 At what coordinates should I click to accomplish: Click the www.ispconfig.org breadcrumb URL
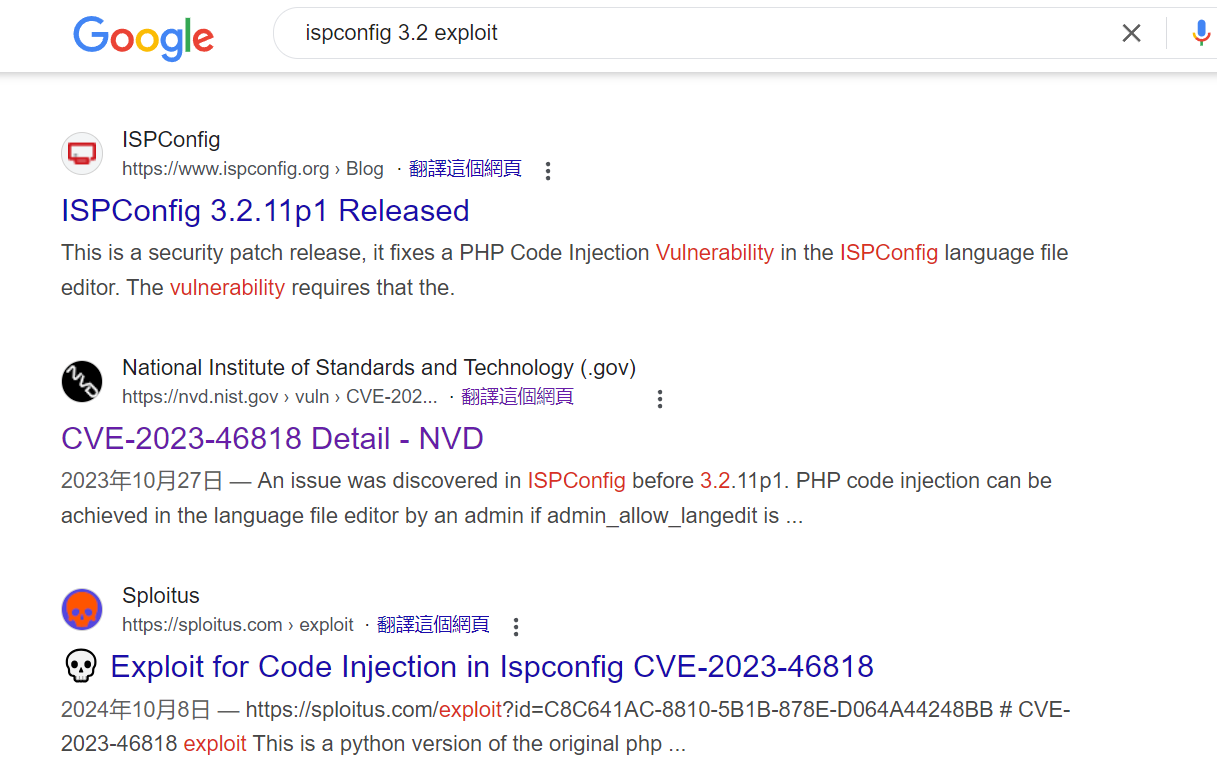[x=253, y=169]
